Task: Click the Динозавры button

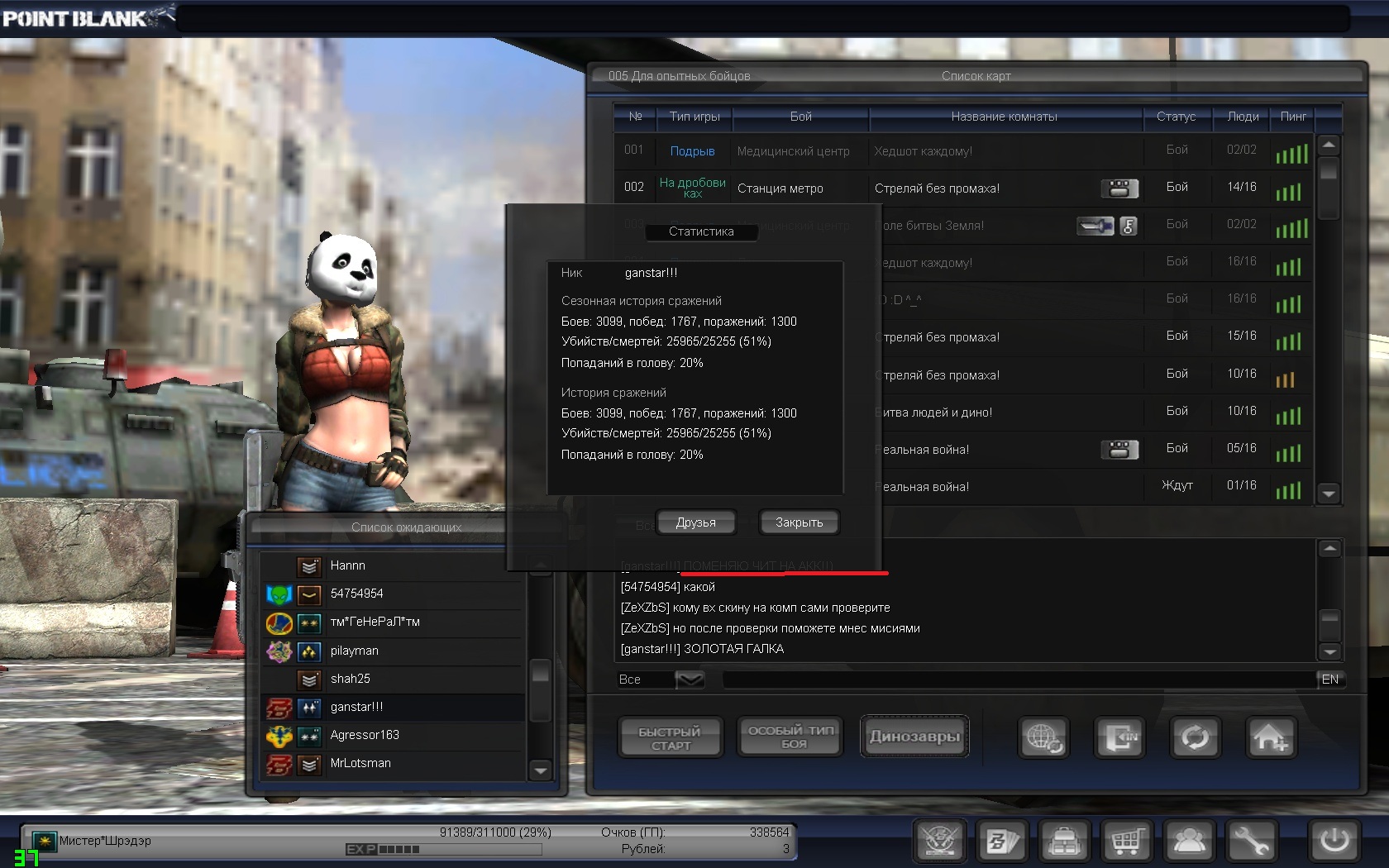Action: [x=914, y=737]
